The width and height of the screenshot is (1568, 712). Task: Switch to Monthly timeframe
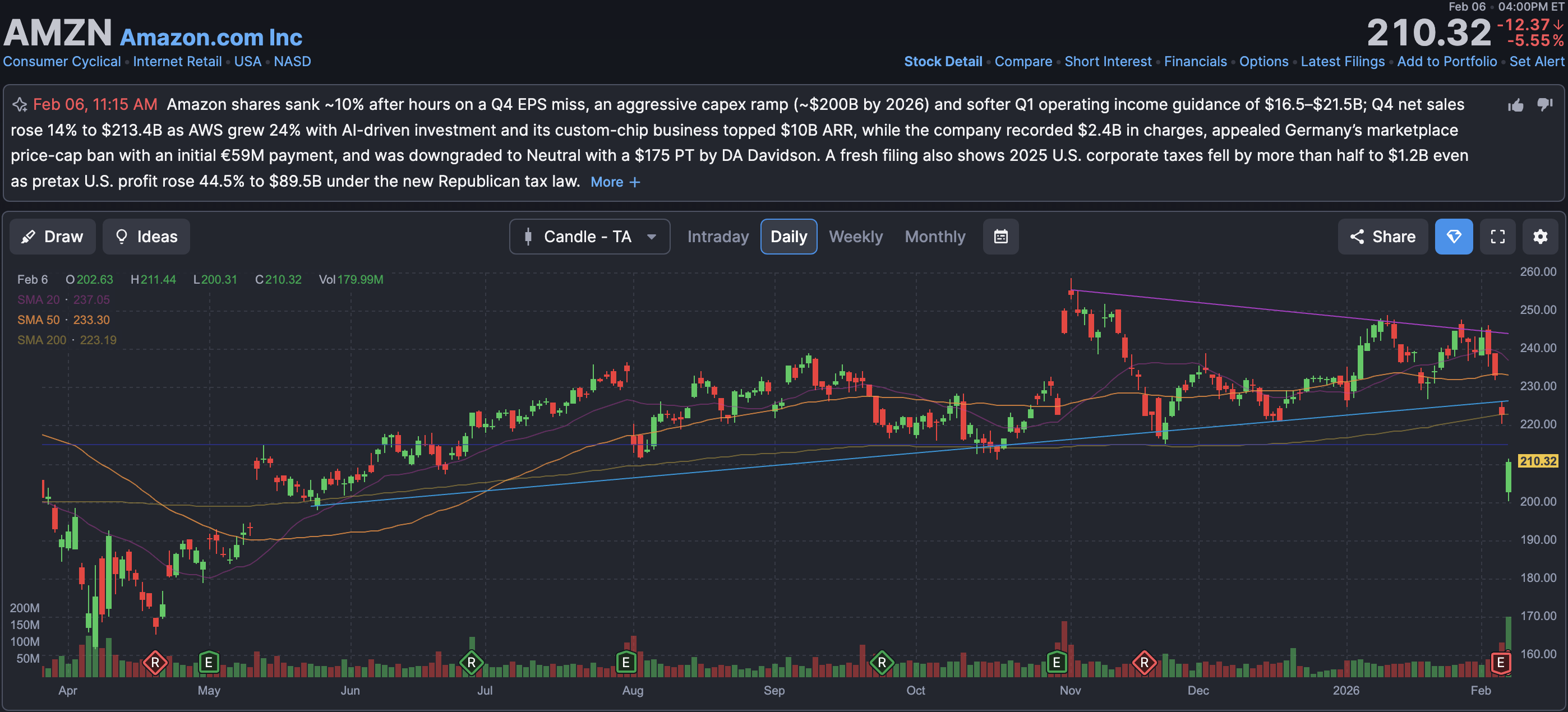click(934, 237)
